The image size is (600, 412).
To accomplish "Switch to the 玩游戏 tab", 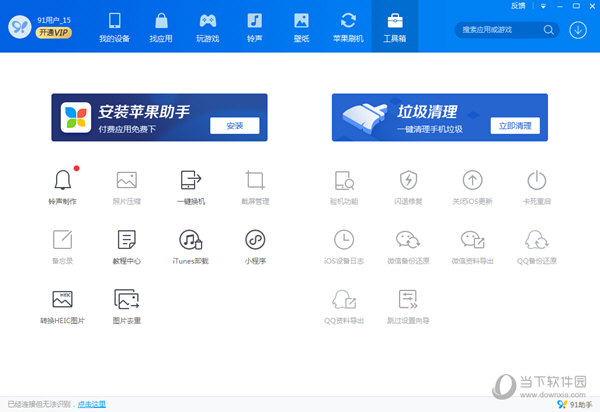I will click(x=208, y=27).
